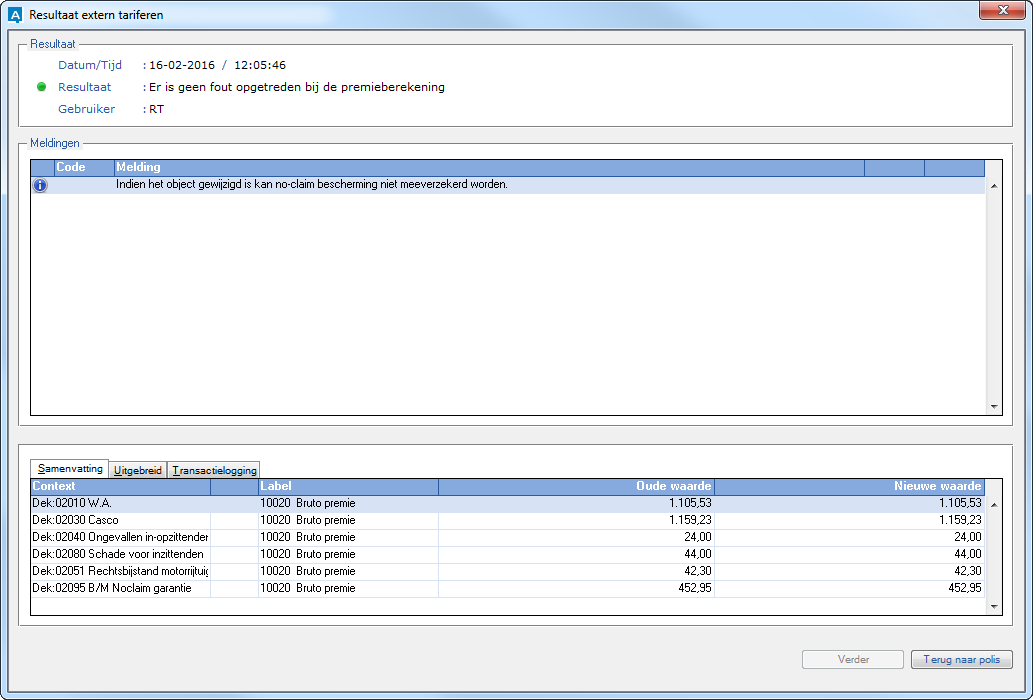Viewport: 1033px width, 700px height.
Task: Open the Transactielogging tab
Action: [215, 470]
